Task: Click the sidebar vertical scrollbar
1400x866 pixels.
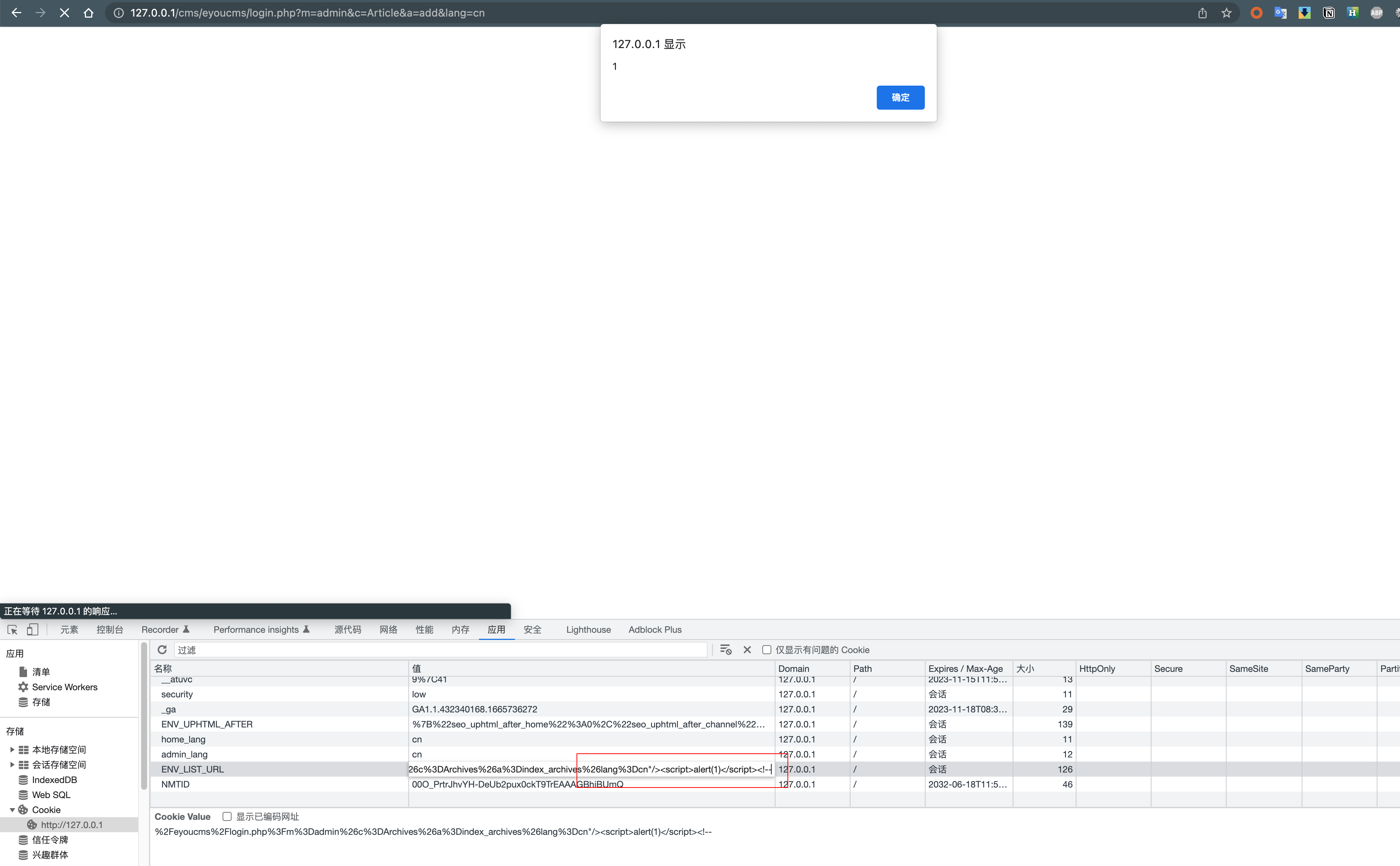Action: (x=144, y=716)
